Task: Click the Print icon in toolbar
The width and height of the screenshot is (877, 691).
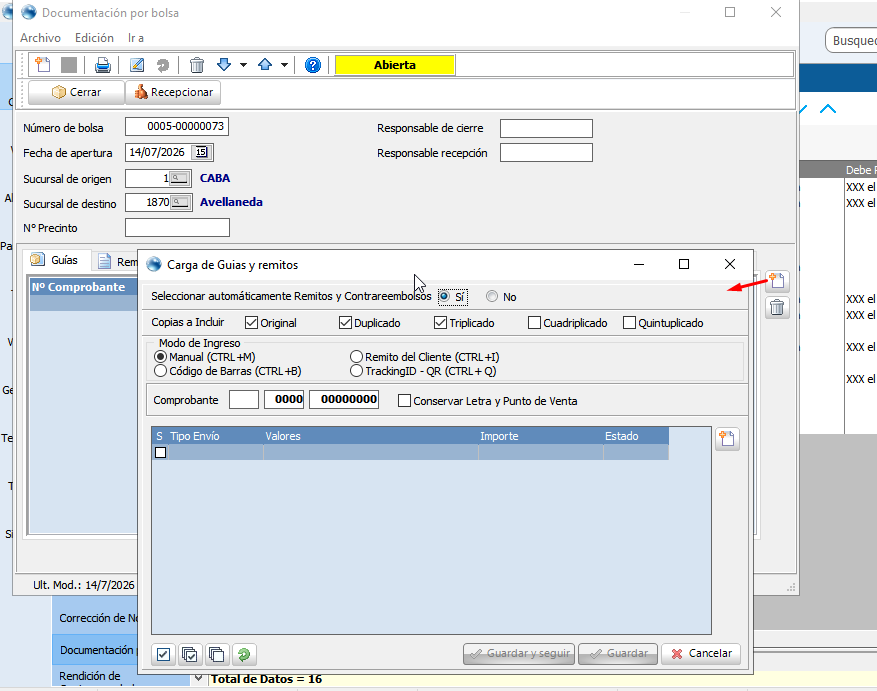Action: (102, 65)
